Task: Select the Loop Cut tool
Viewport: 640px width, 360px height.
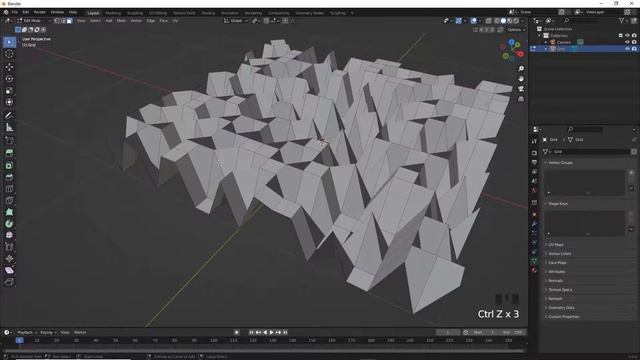Action: coord(9,189)
